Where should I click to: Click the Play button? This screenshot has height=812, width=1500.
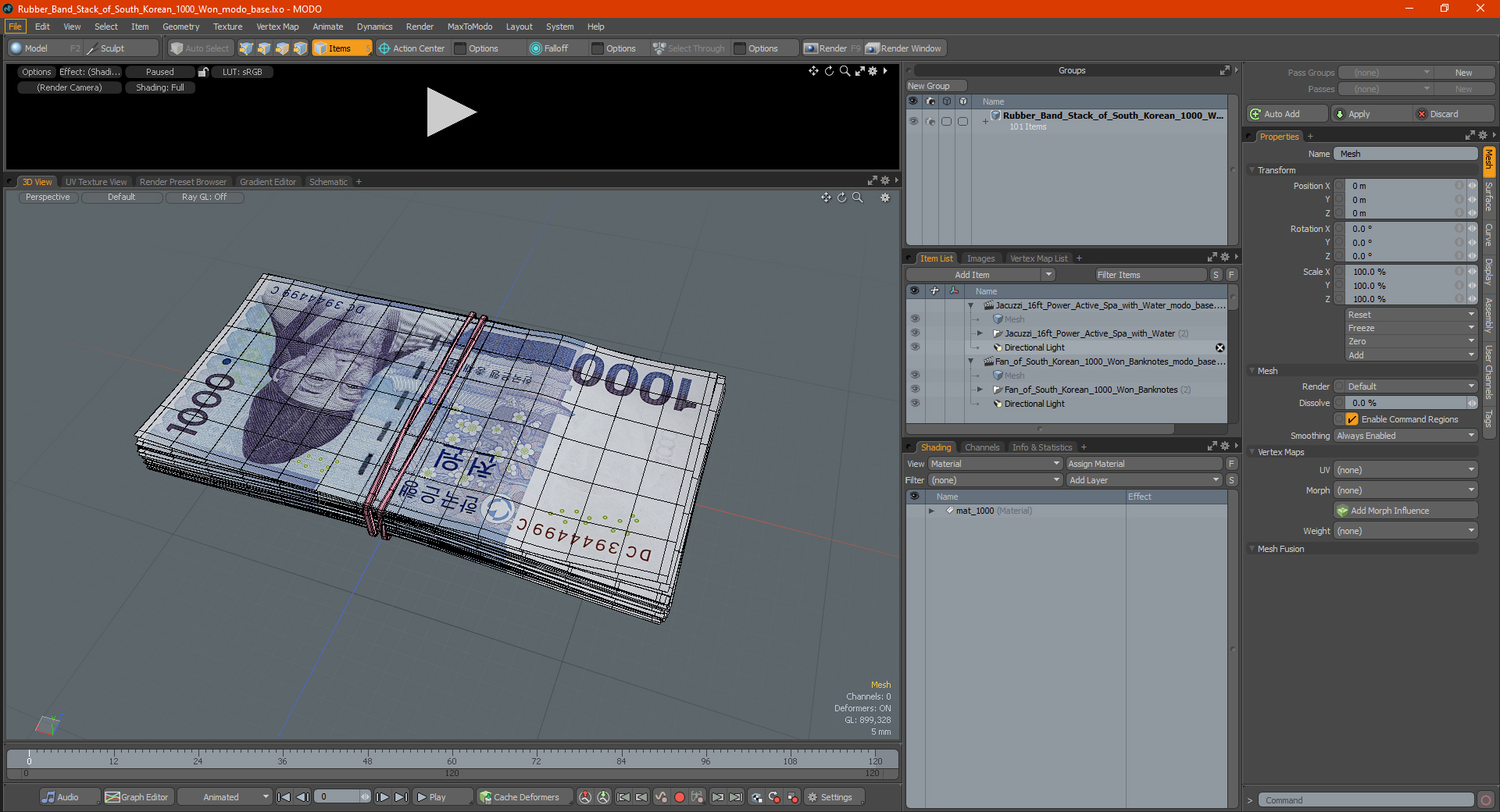pyautogui.click(x=441, y=797)
